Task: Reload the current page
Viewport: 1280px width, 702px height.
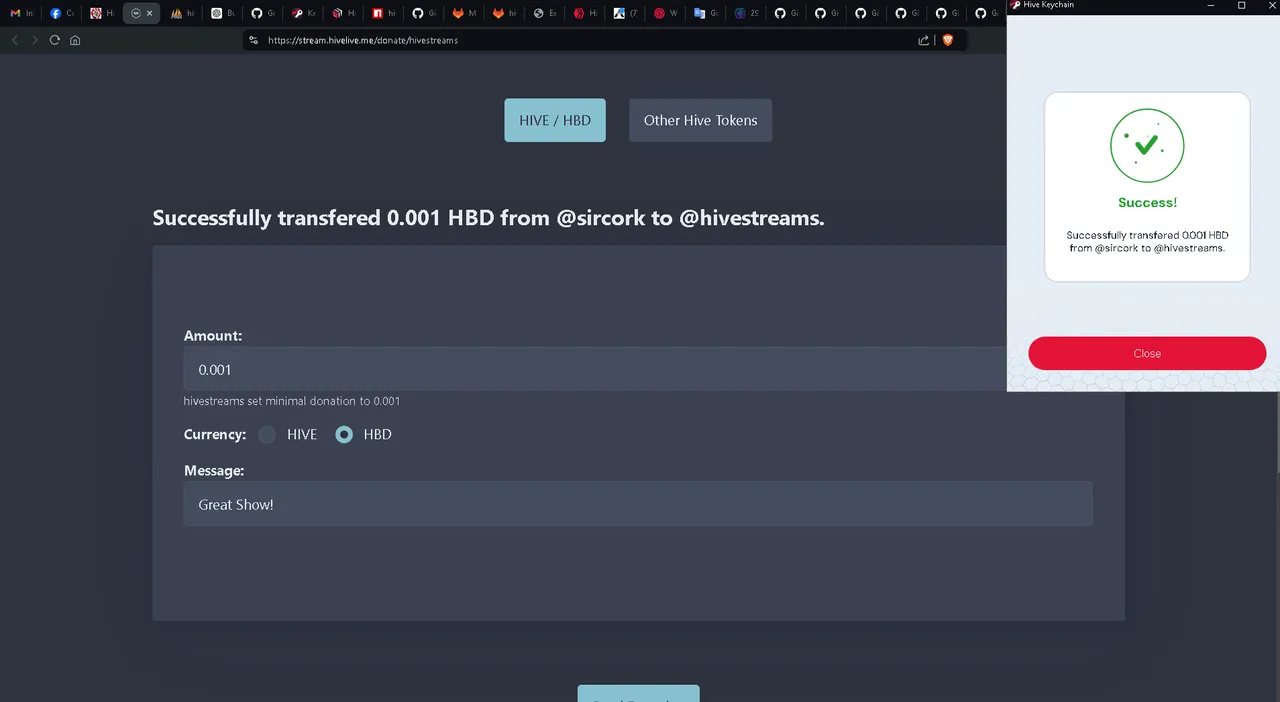Action: [x=55, y=40]
